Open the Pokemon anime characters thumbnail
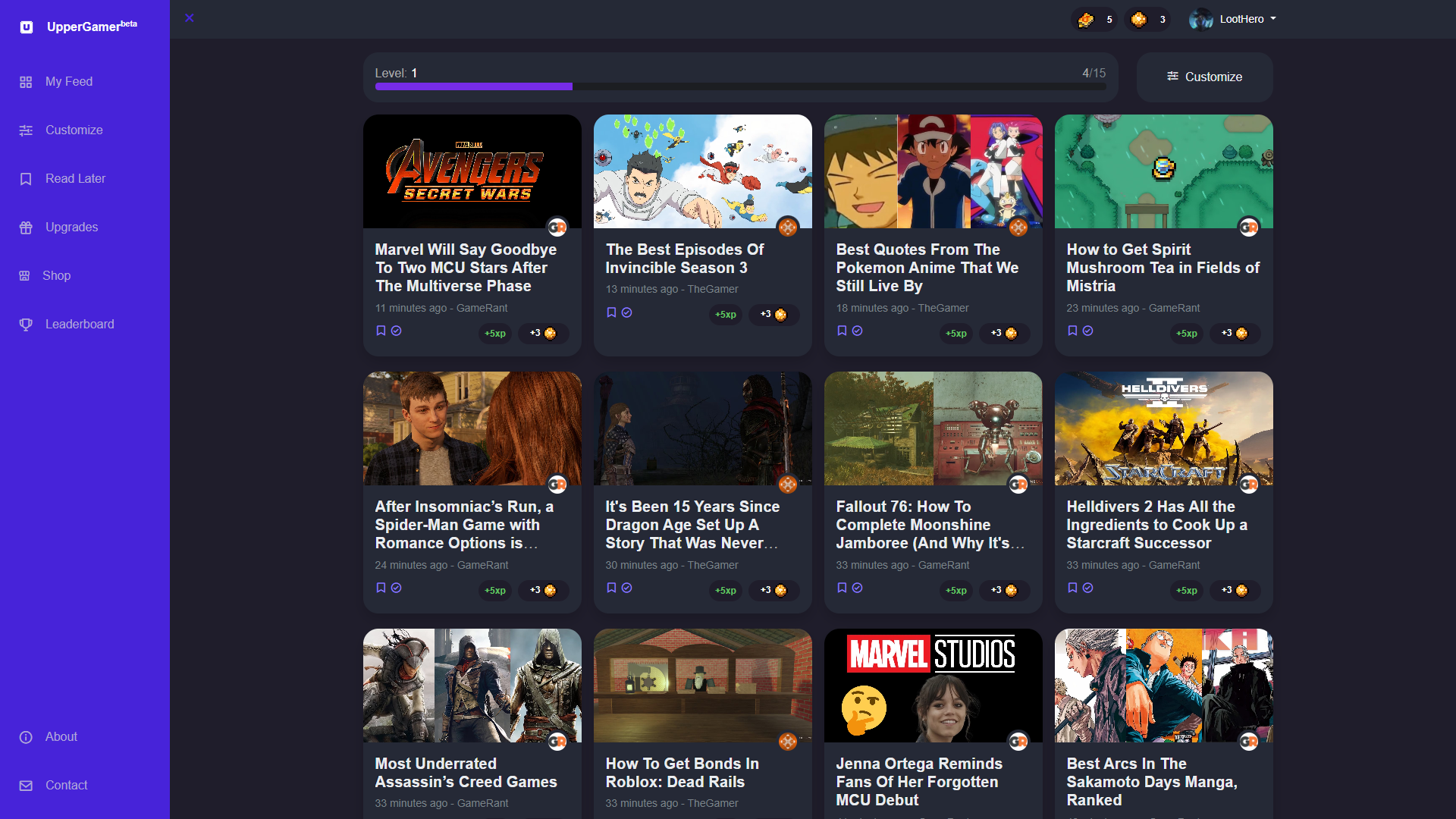The height and width of the screenshot is (819, 1456). [x=934, y=171]
